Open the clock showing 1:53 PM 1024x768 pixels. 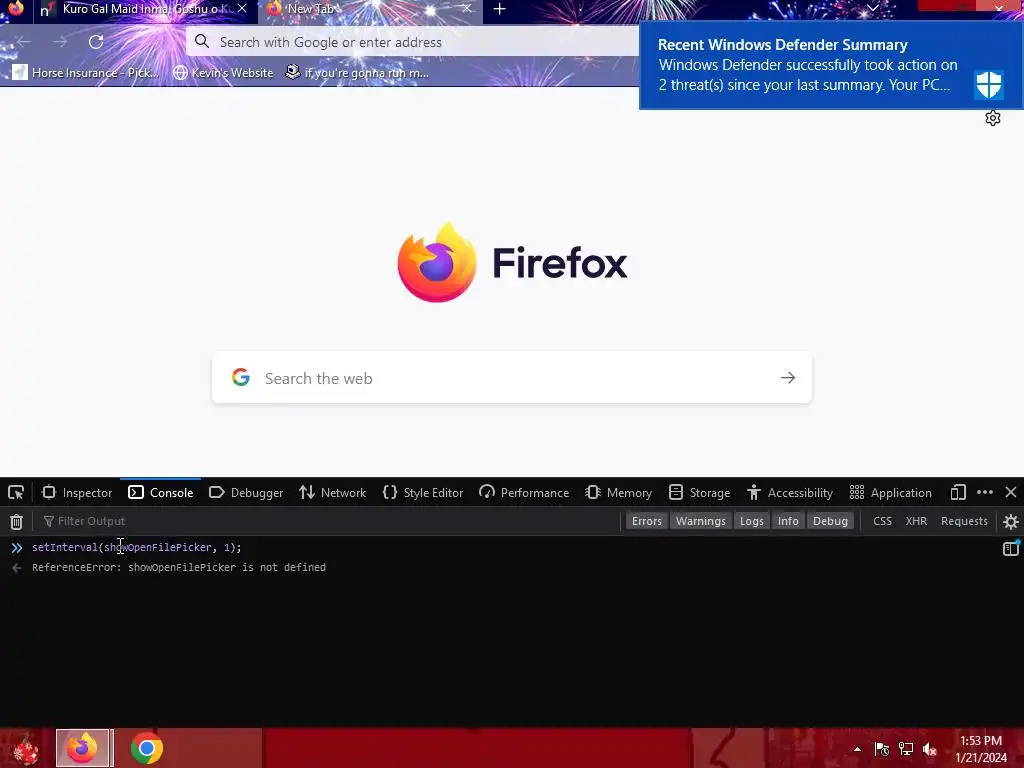(981, 749)
